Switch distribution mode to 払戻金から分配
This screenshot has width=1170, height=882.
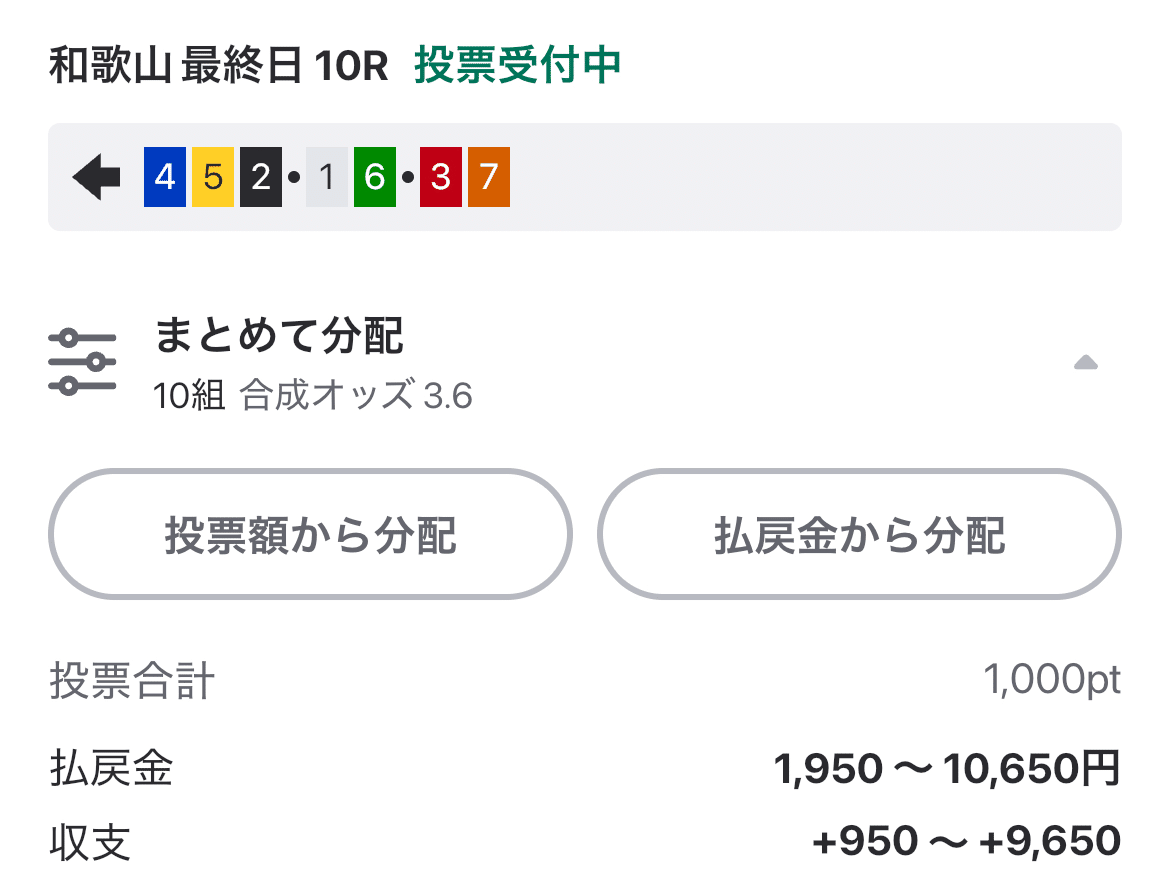(x=859, y=534)
